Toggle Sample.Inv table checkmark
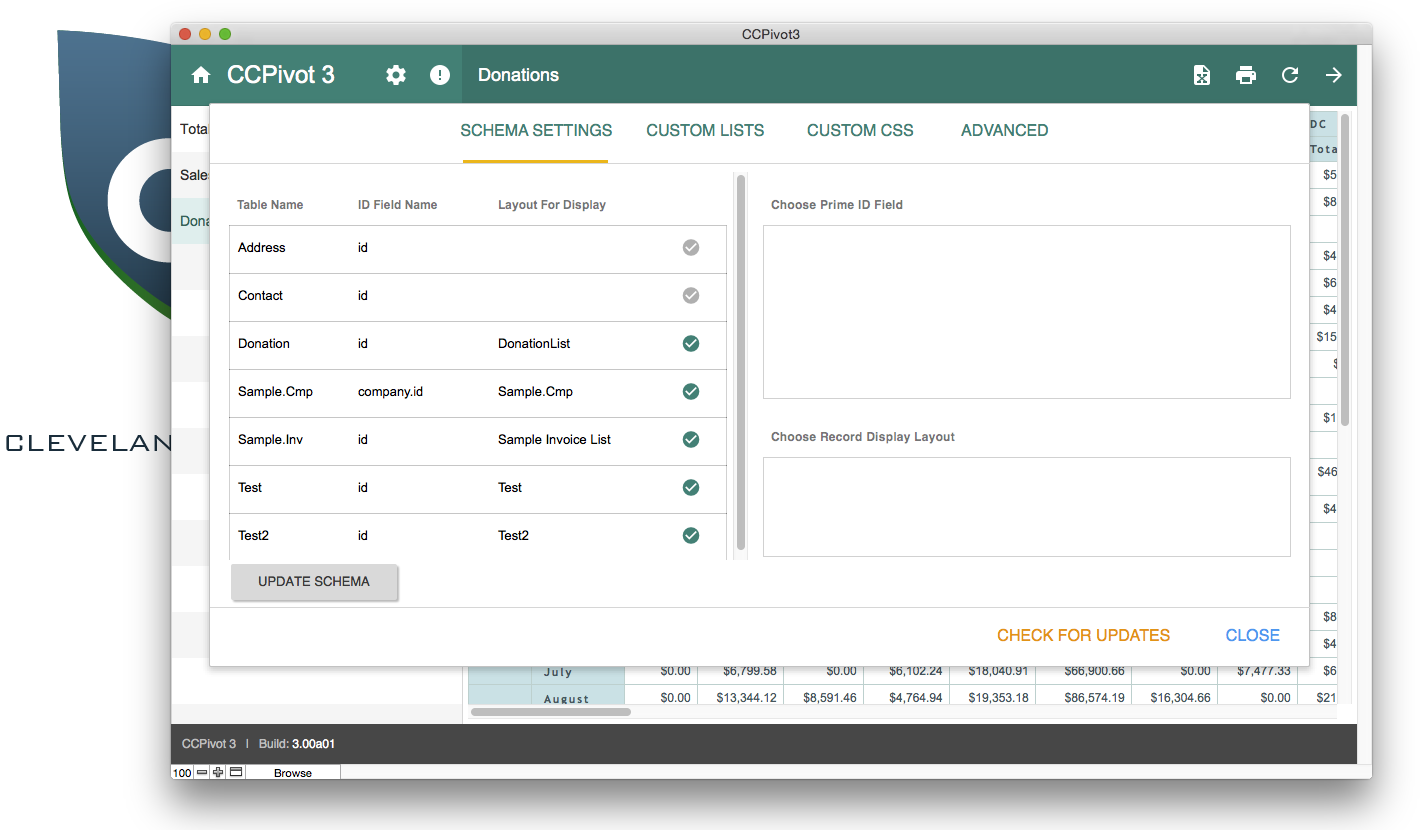1428x830 pixels. (691, 440)
